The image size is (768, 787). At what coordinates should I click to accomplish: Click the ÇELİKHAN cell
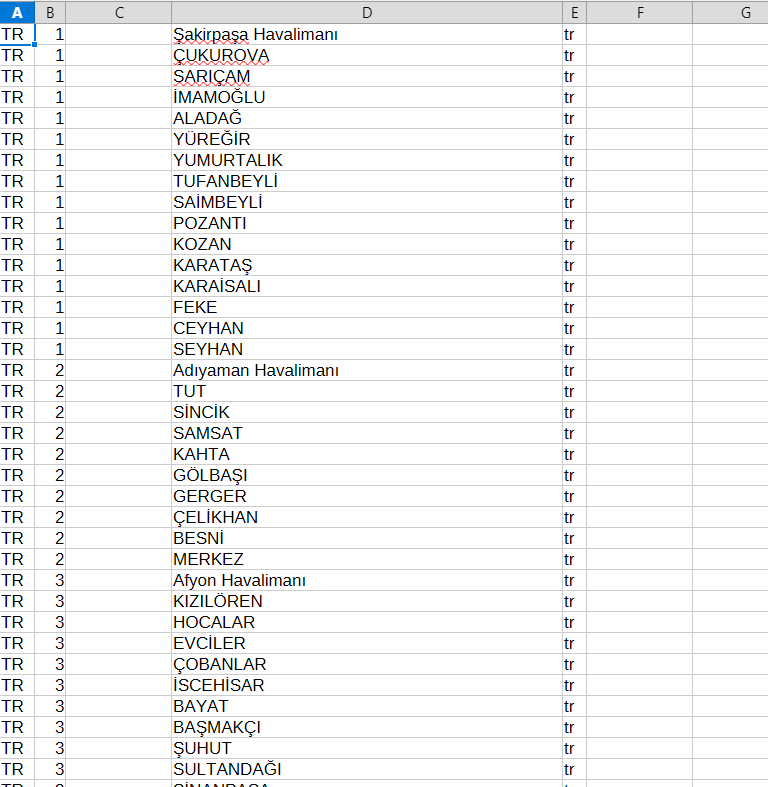[367, 517]
